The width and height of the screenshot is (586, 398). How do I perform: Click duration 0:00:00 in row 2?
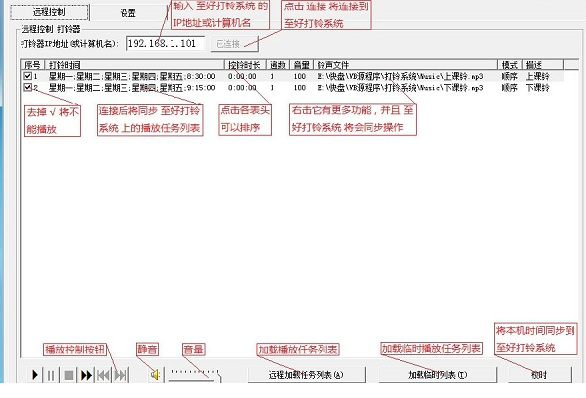(242, 88)
